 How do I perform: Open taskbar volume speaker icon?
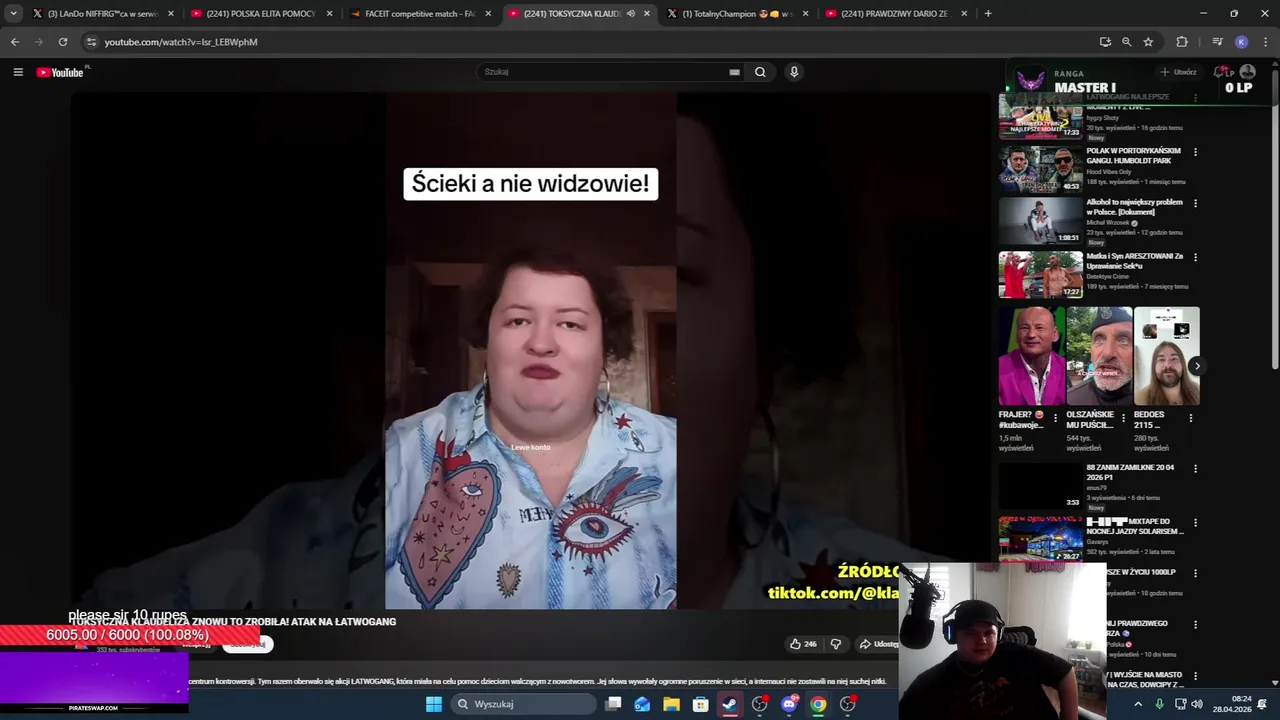[x=1196, y=704]
